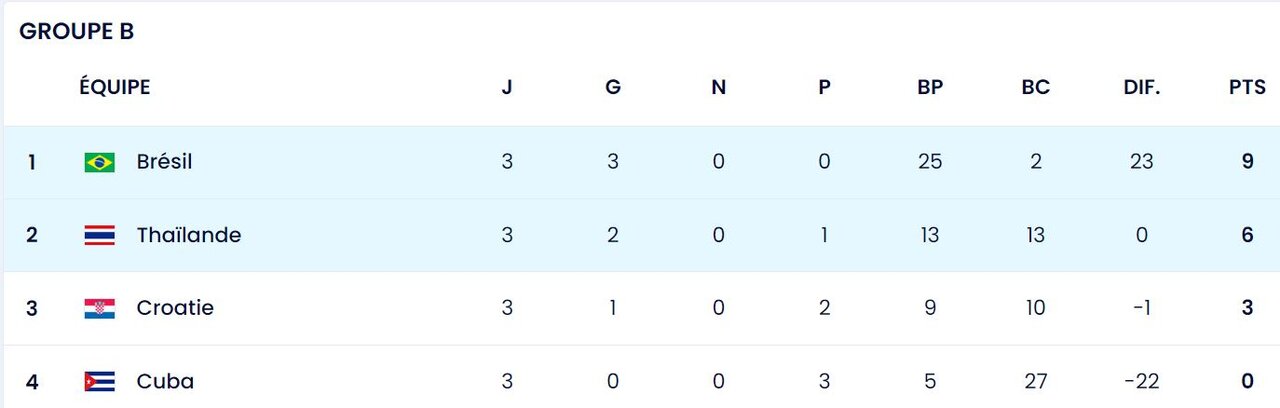
Task: Select the Croatie team name
Action: point(175,308)
